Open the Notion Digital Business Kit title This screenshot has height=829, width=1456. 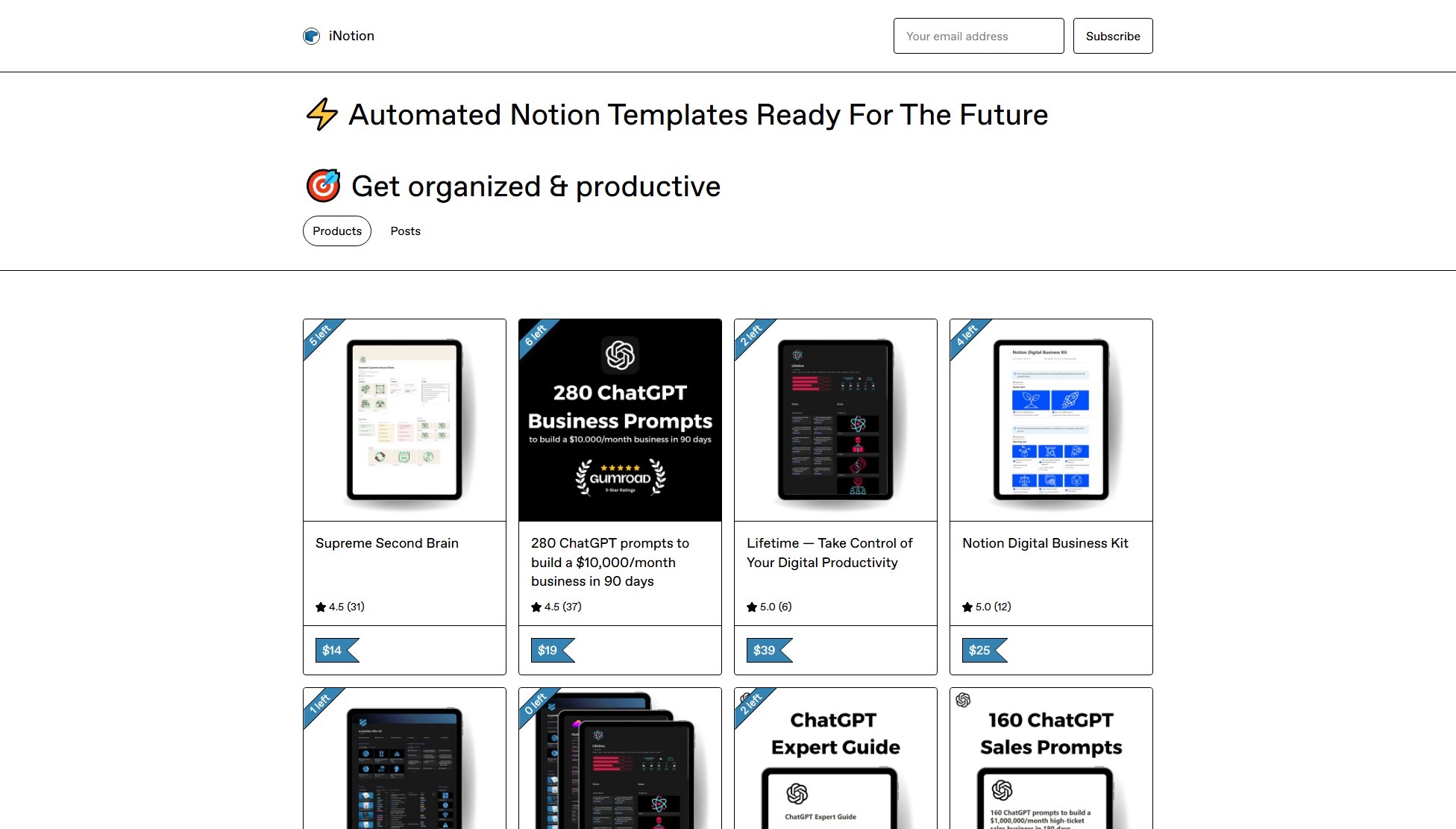tap(1045, 543)
